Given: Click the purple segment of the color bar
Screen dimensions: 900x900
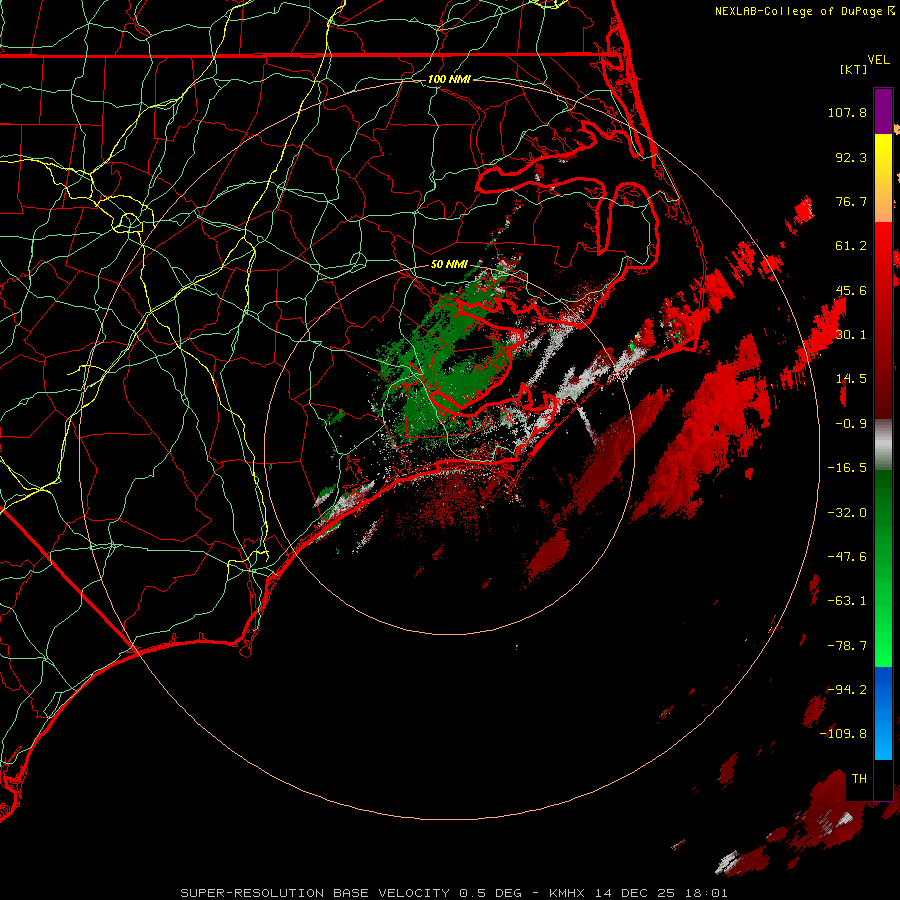Looking at the screenshot, I should [x=883, y=111].
